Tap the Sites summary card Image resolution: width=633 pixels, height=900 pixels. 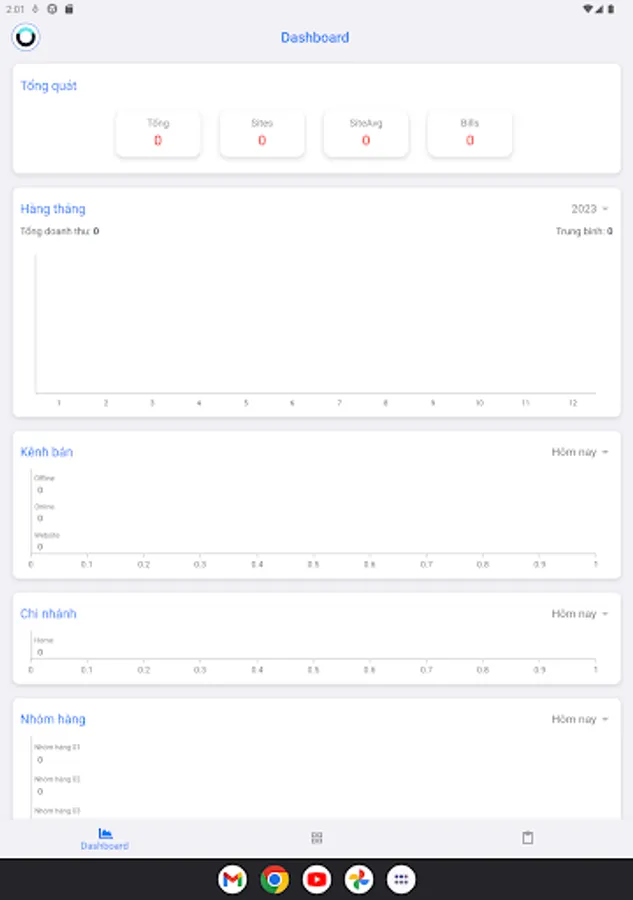point(262,134)
